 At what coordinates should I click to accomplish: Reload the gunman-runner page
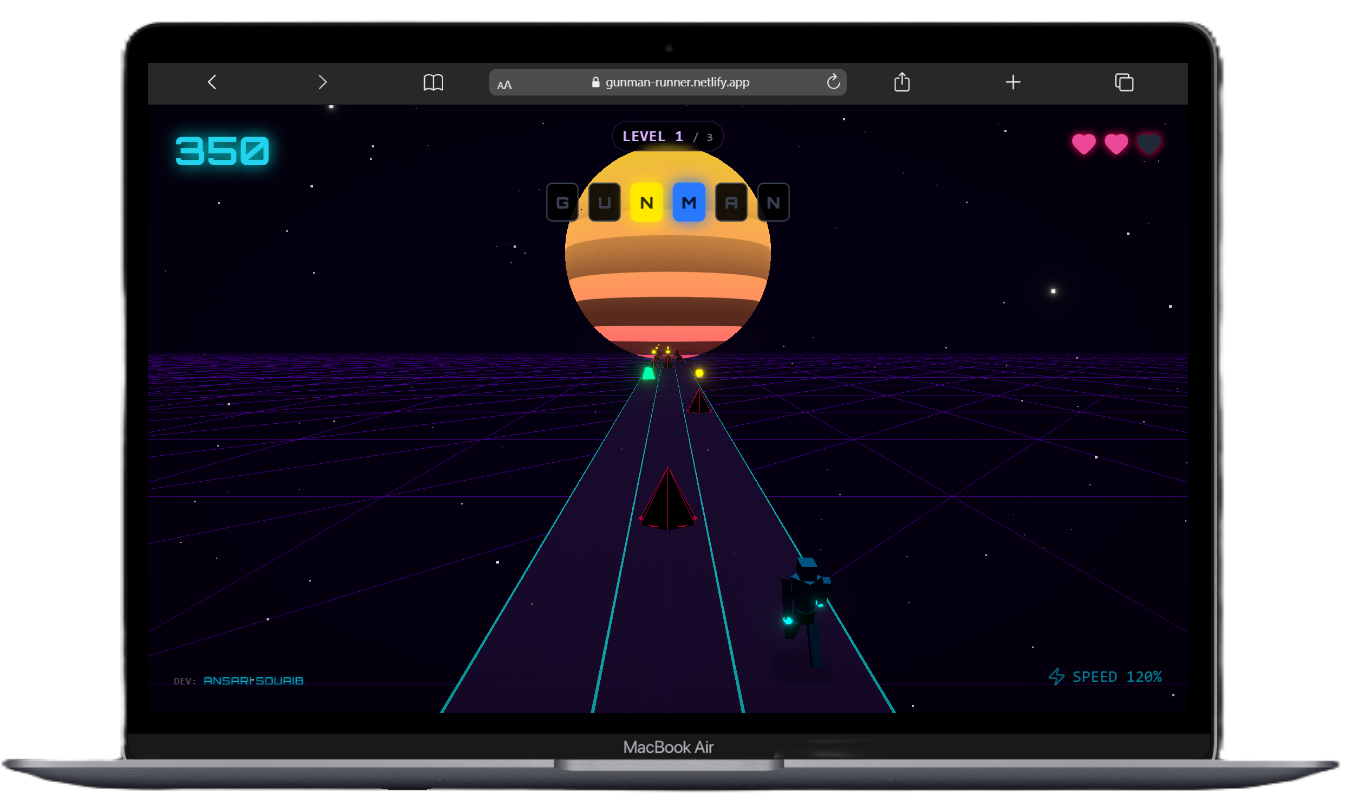pyautogui.click(x=833, y=82)
